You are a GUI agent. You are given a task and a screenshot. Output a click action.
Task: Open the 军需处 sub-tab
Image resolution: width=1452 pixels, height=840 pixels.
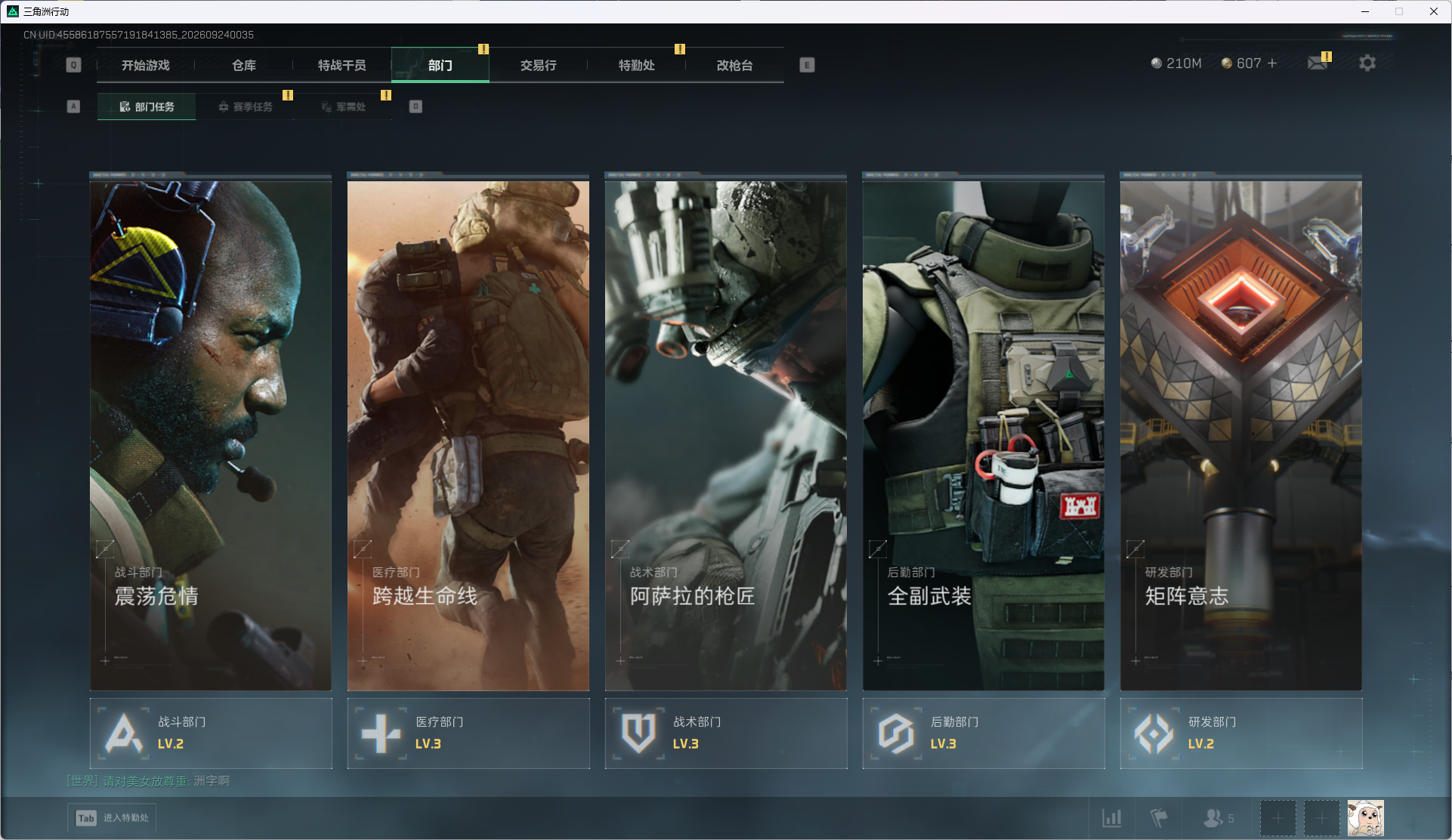pos(344,107)
